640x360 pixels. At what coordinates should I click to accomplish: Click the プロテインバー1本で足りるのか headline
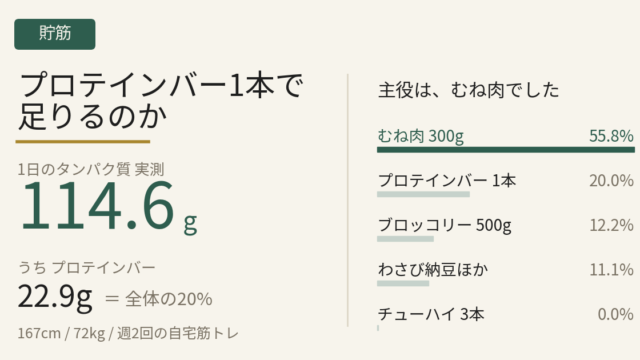[x=161, y=101]
